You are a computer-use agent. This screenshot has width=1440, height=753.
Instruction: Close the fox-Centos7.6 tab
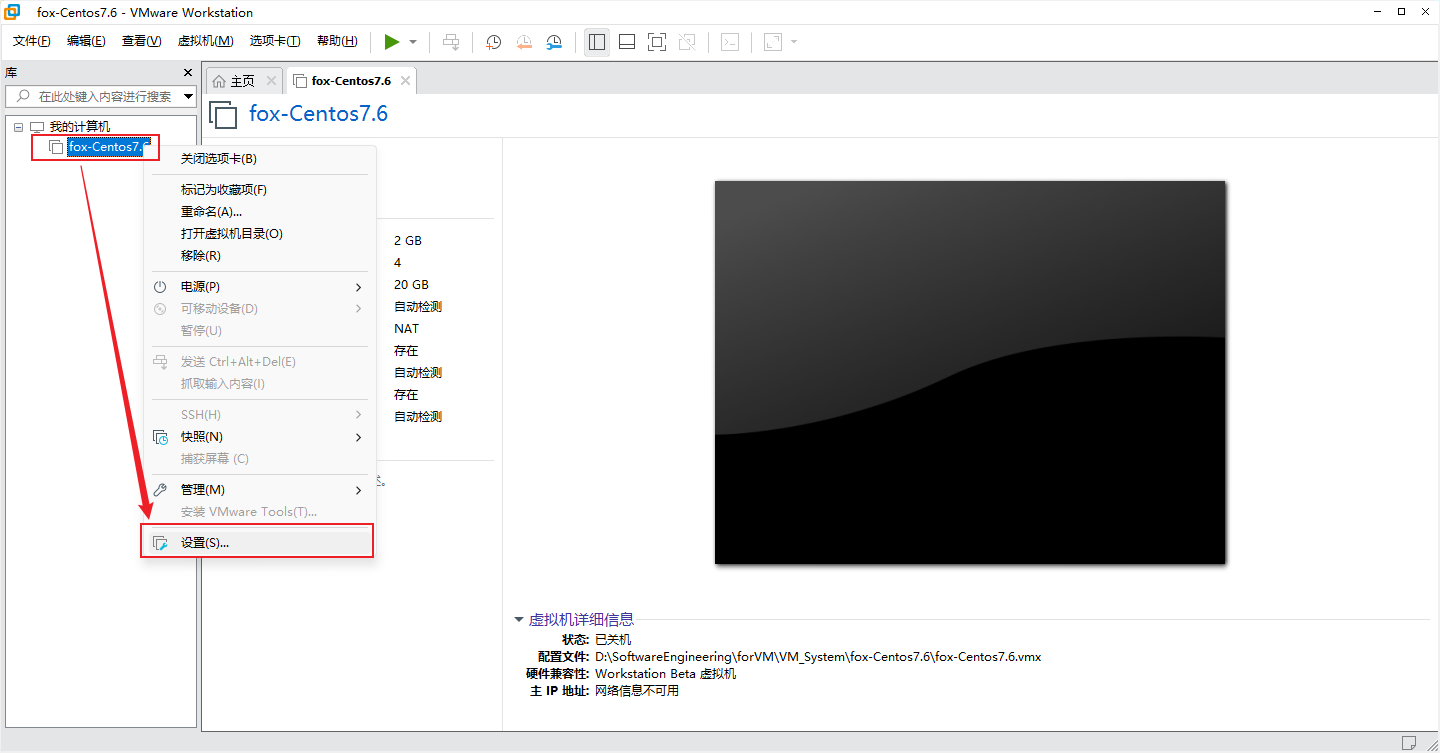(404, 81)
